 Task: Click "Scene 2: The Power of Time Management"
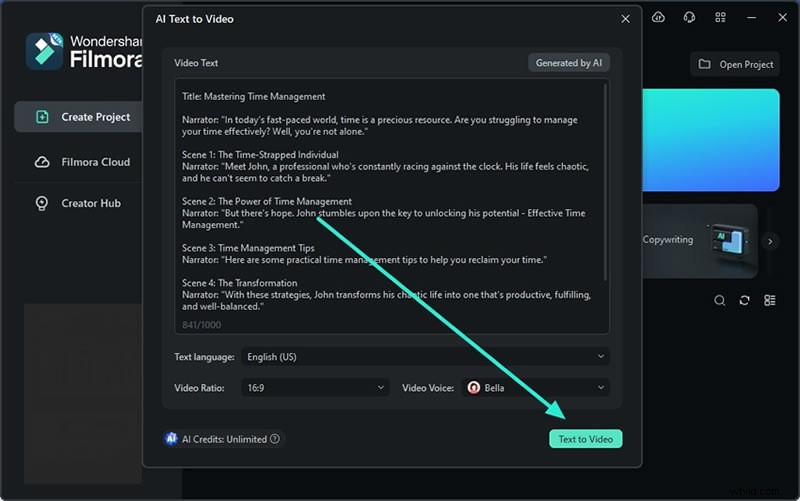[x=267, y=202]
